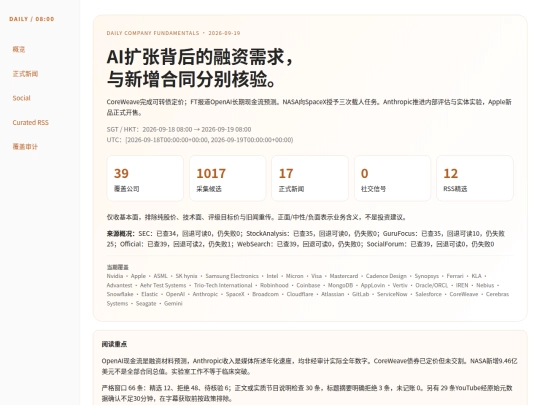Click the SGT / HKT time window line
The height and width of the screenshot is (405, 540).
coord(179,129)
